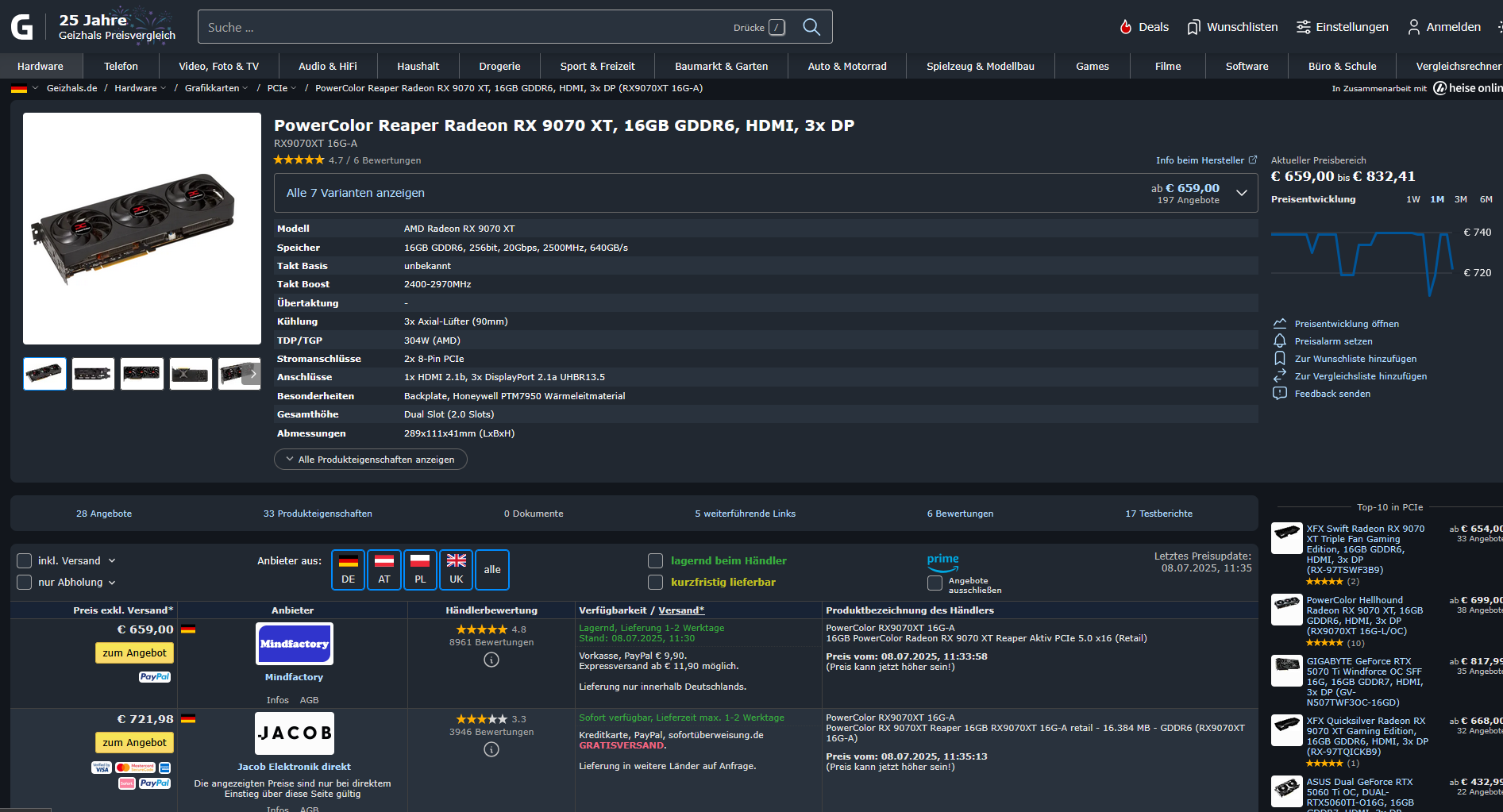Click Mindfactory's 'zum Angebot' button

133,652
